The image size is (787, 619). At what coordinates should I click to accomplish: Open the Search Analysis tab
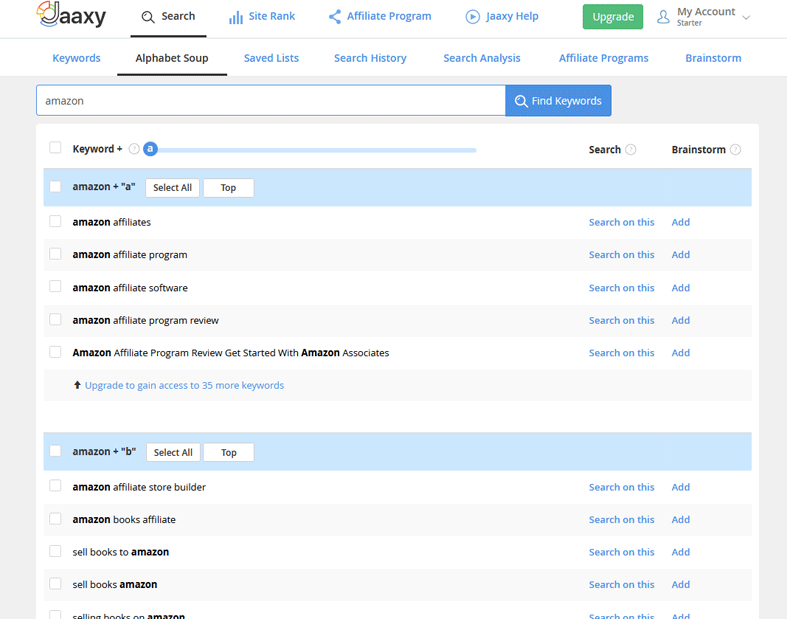coord(482,58)
